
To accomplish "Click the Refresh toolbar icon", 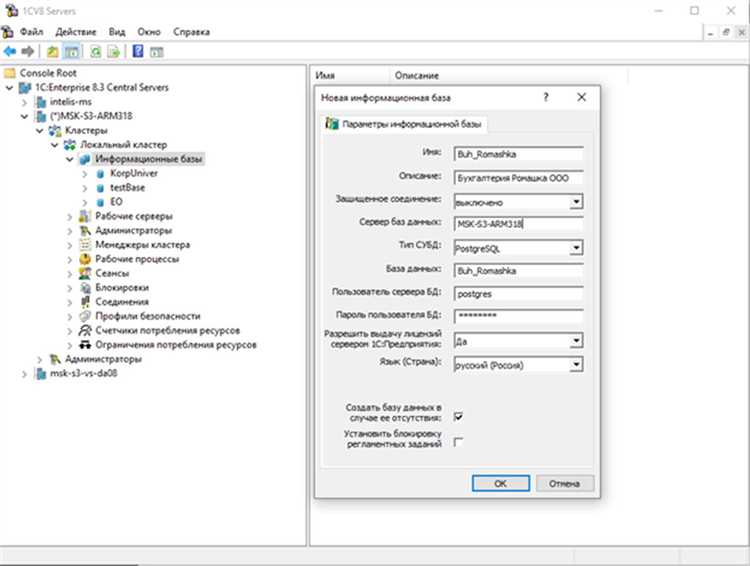I will pos(96,51).
